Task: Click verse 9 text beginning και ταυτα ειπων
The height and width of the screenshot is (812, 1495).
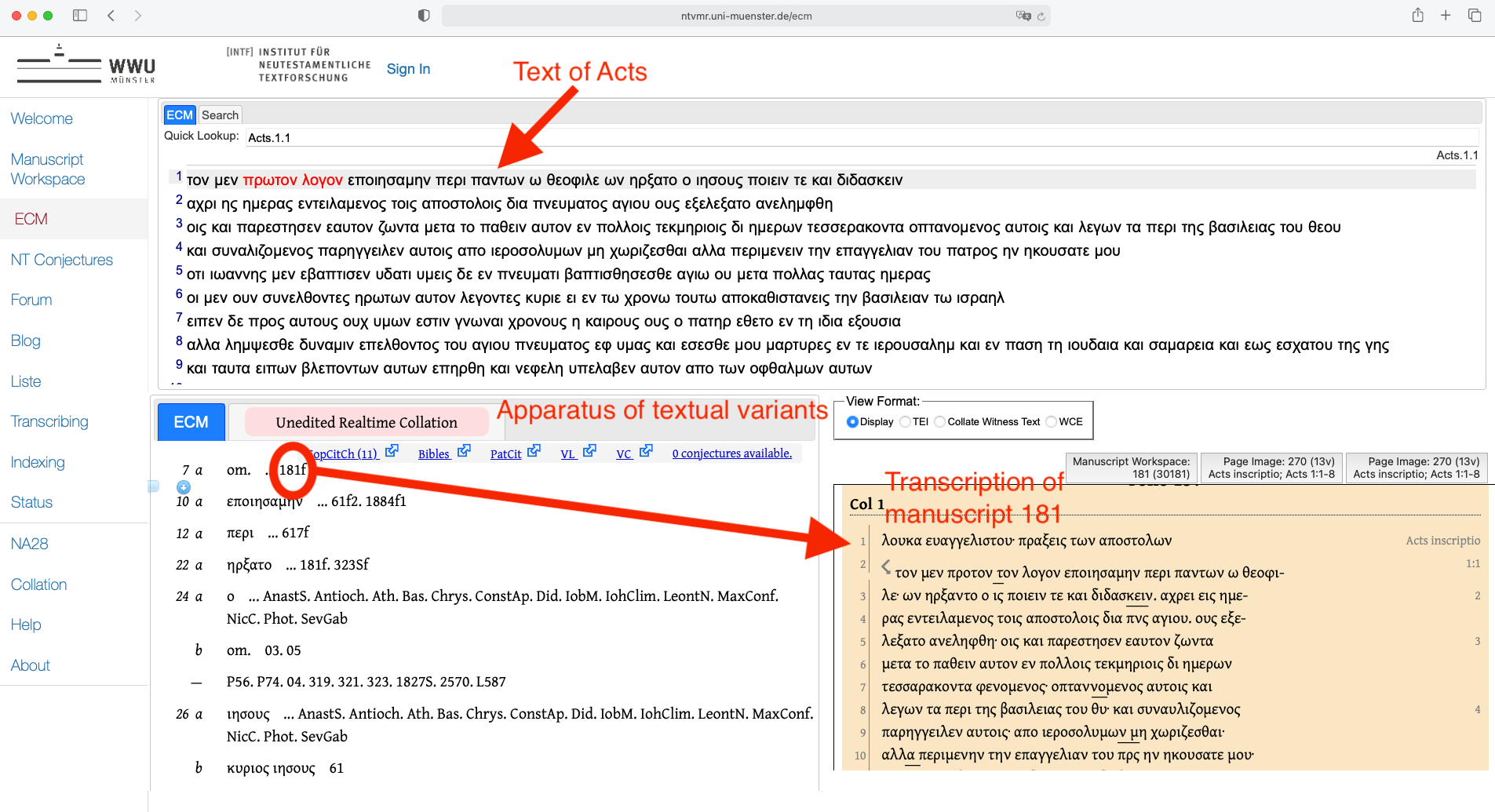Action: pos(529,368)
